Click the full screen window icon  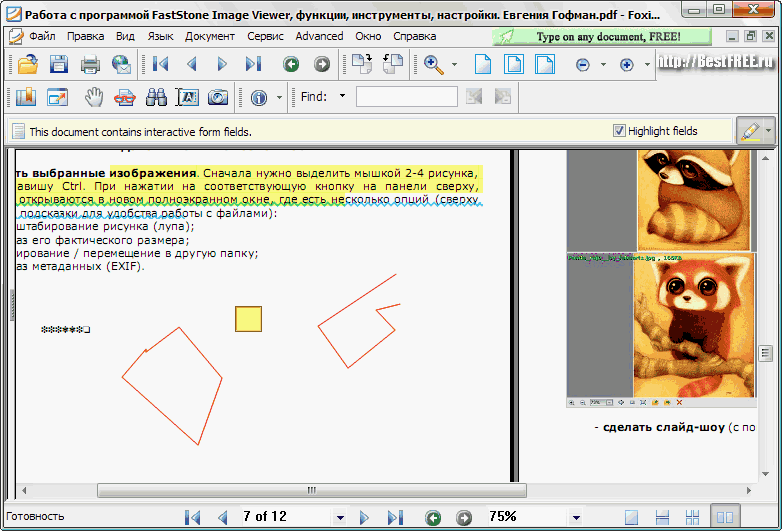point(57,97)
